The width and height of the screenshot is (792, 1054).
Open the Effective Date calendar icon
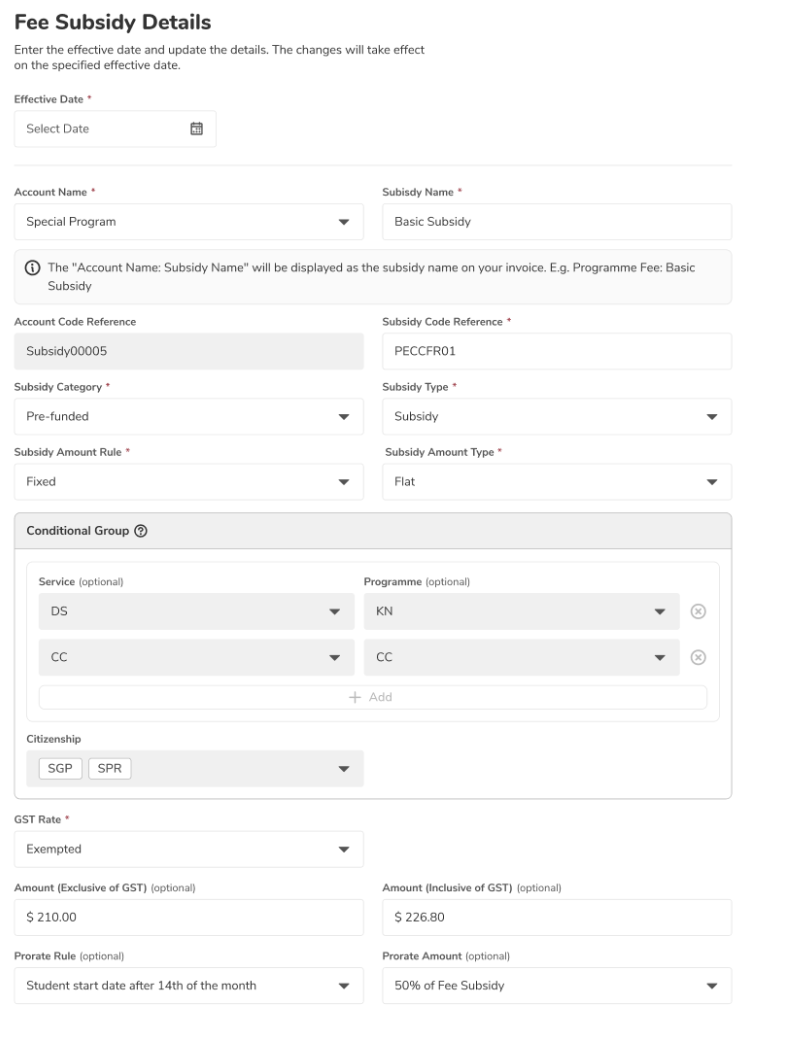click(x=196, y=128)
